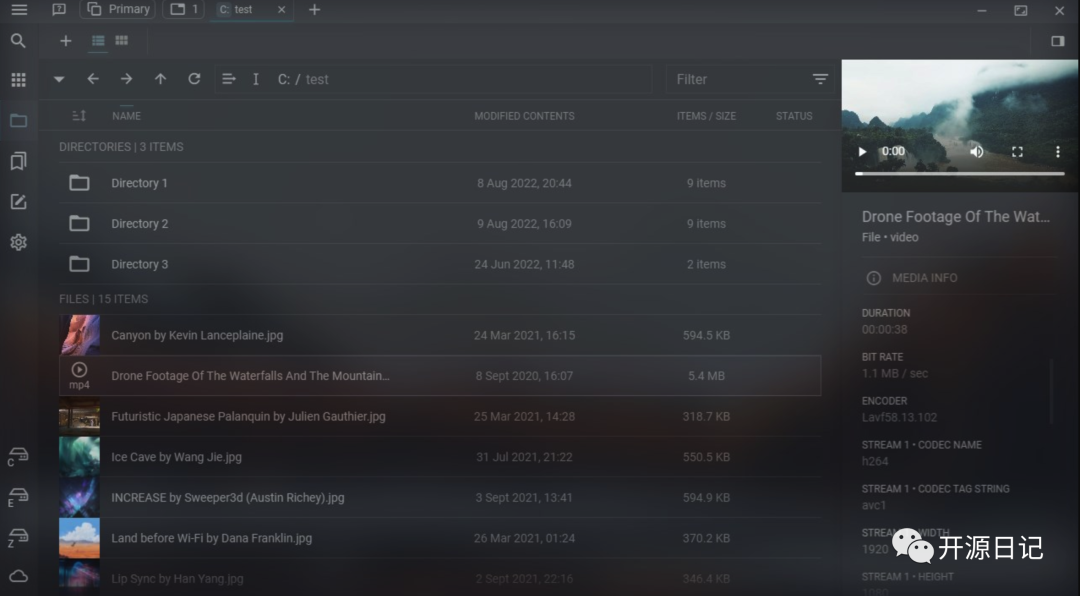Open navigation history dropdown arrow
Image resolution: width=1080 pixels, height=596 pixels.
[59, 79]
